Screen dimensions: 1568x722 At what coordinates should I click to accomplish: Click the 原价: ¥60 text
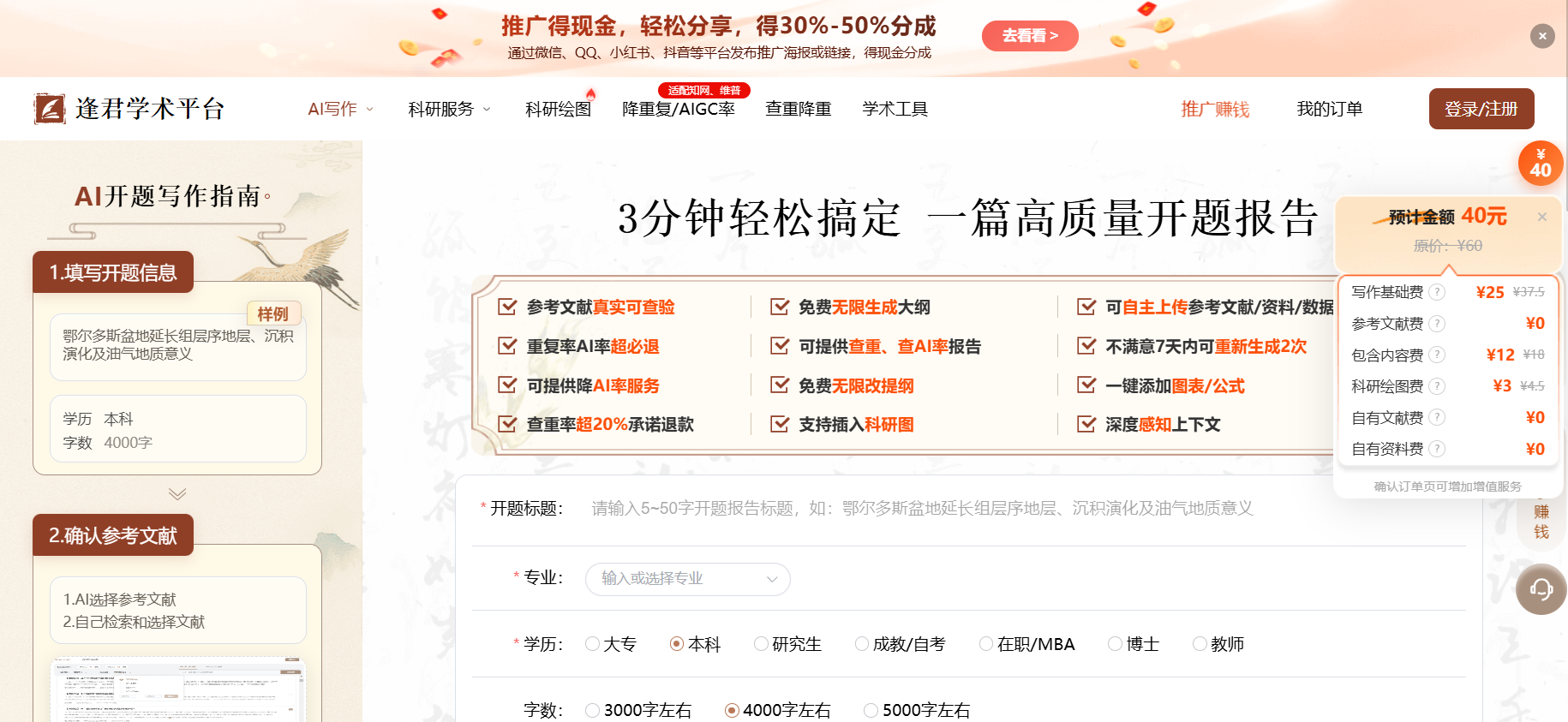click(1448, 246)
